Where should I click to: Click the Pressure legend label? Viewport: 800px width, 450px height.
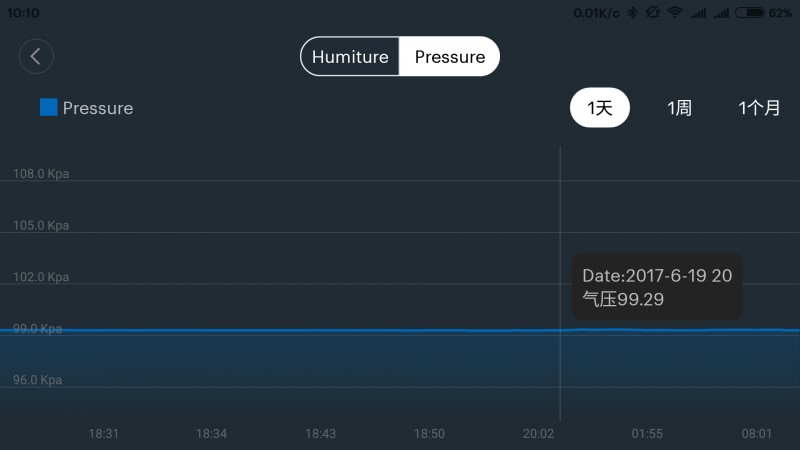[98, 108]
